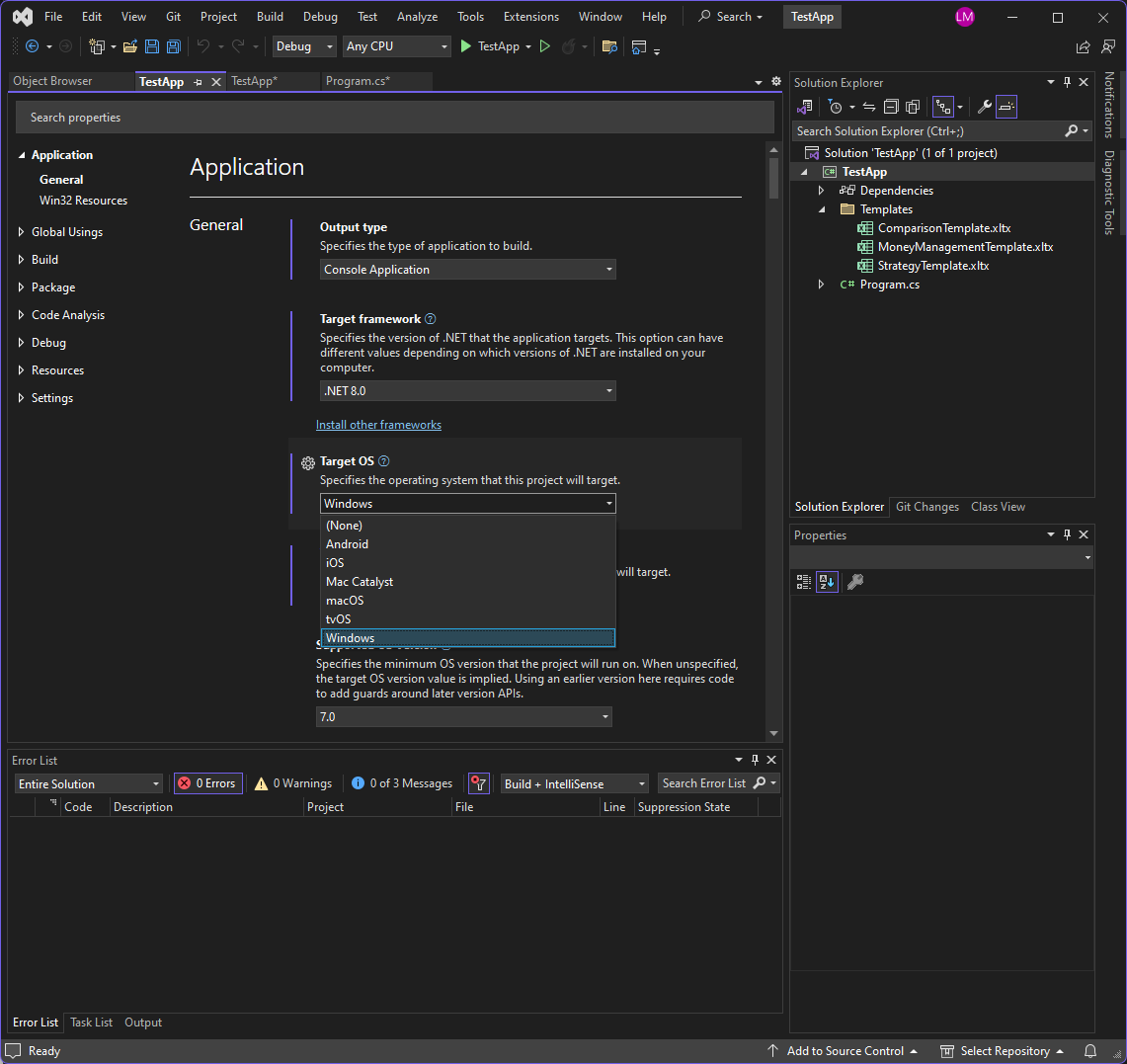Image resolution: width=1127 pixels, height=1064 pixels.
Task: Open the Target framework .NET 8.0 dropdown
Action: click(467, 391)
